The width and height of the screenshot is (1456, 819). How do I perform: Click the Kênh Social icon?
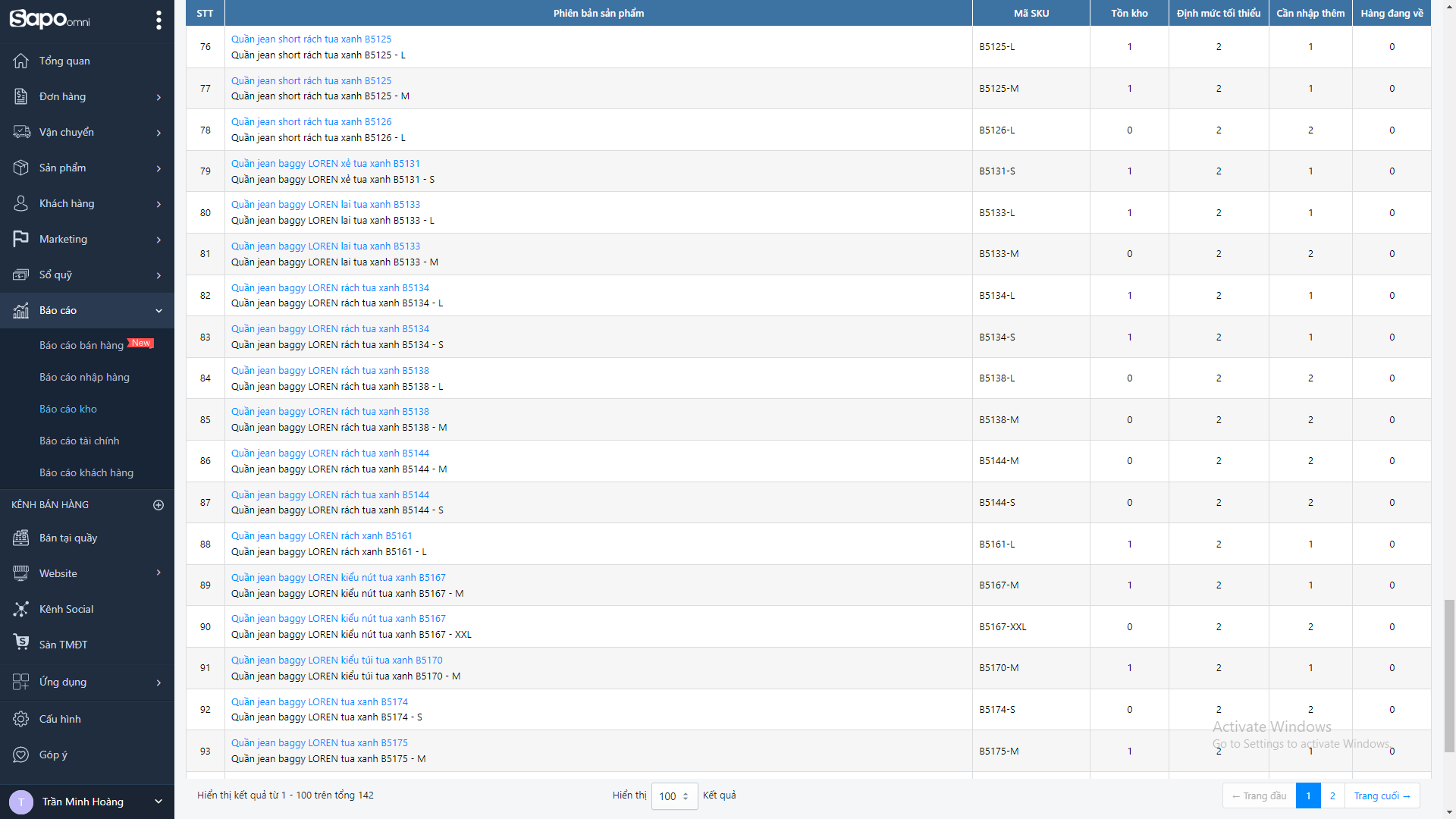click(x=21, y=609)
